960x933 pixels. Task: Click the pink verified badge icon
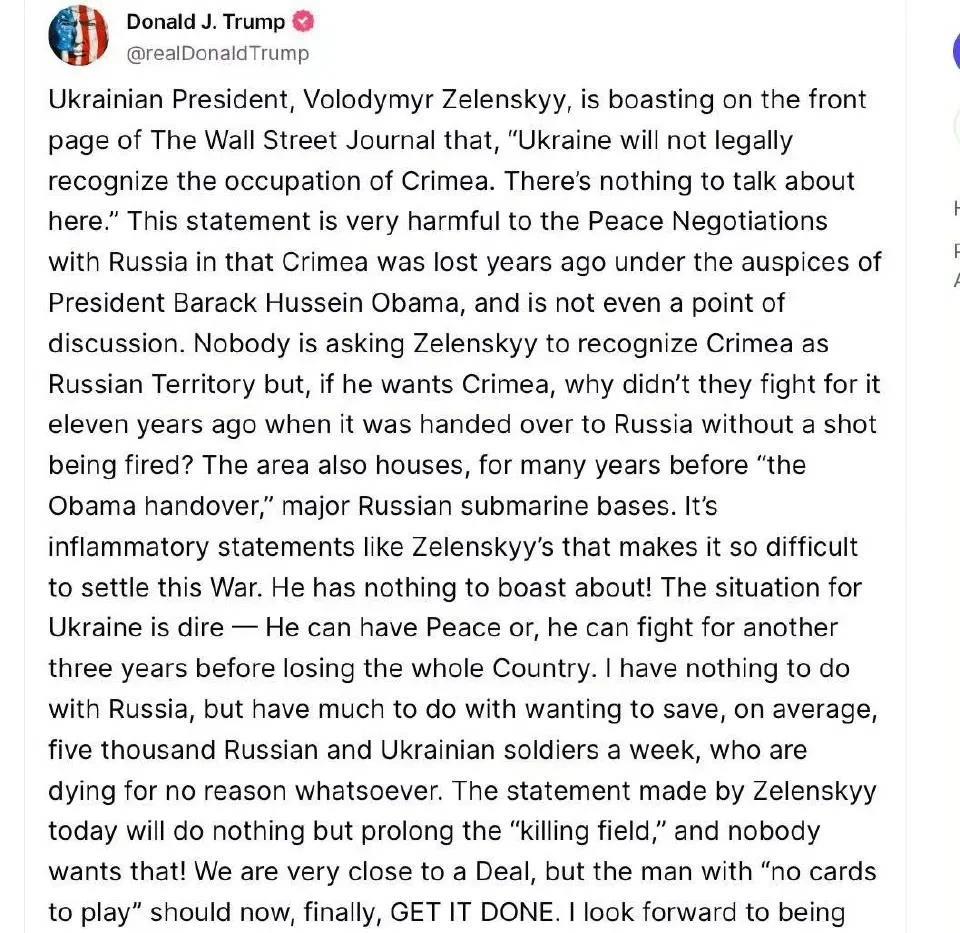[304, 22]
